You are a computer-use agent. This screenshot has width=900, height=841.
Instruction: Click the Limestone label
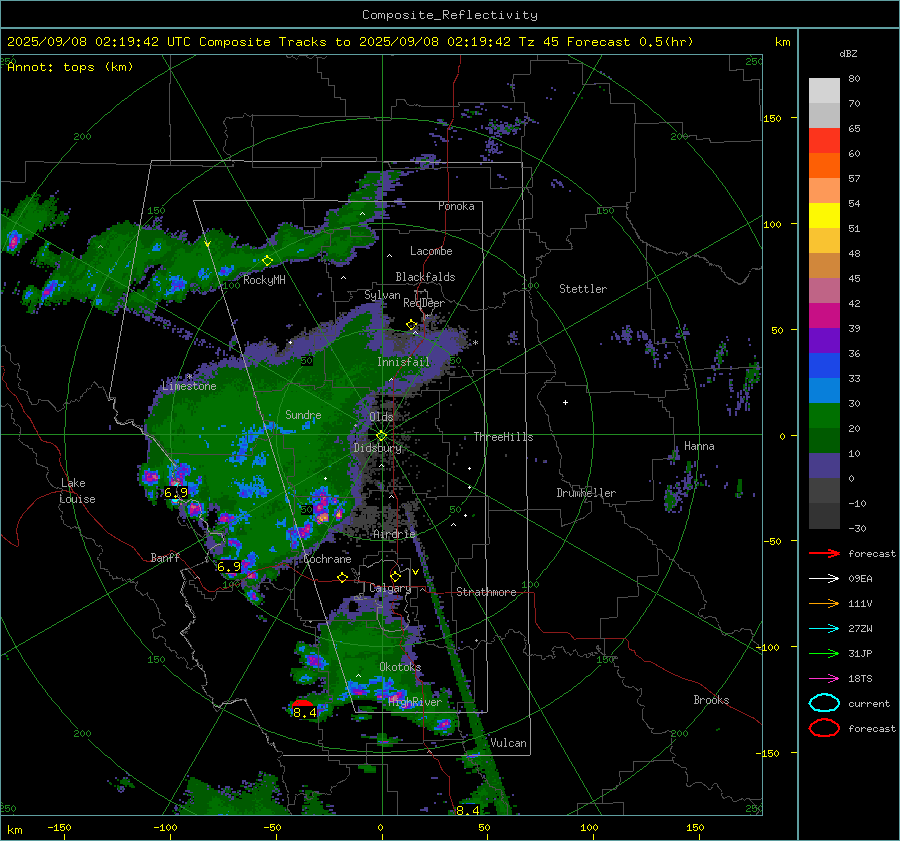click(x=189, y=386)
